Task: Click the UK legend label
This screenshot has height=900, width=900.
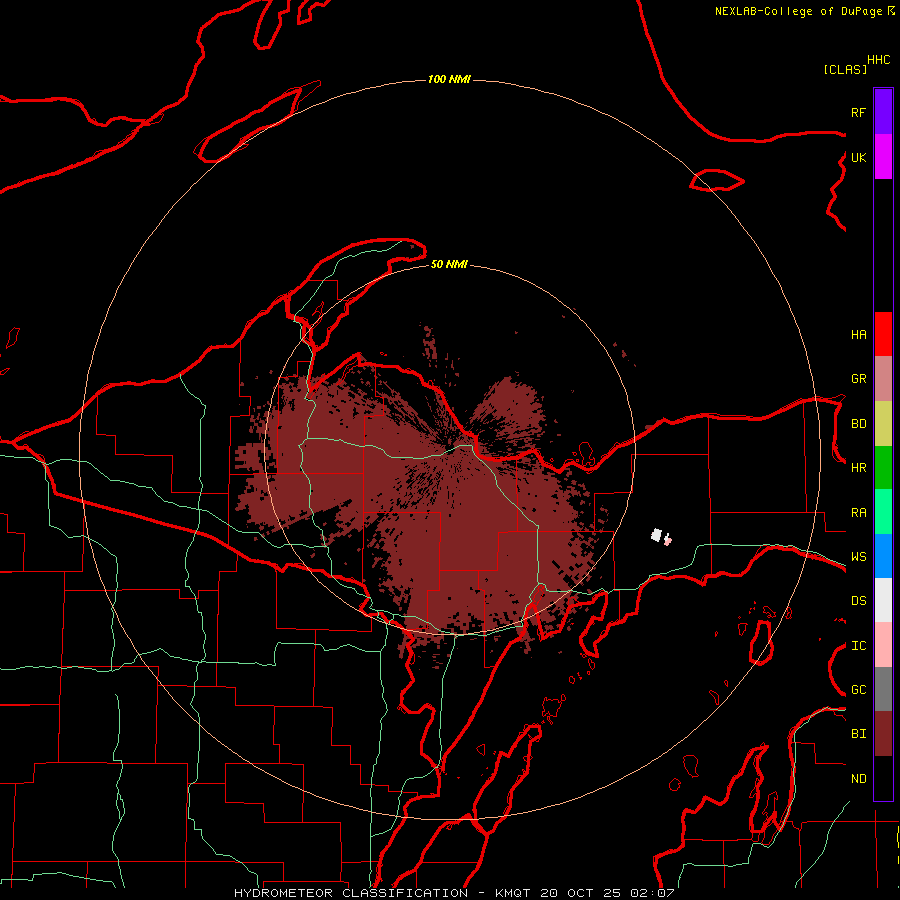Action: (x=858, y=157)
